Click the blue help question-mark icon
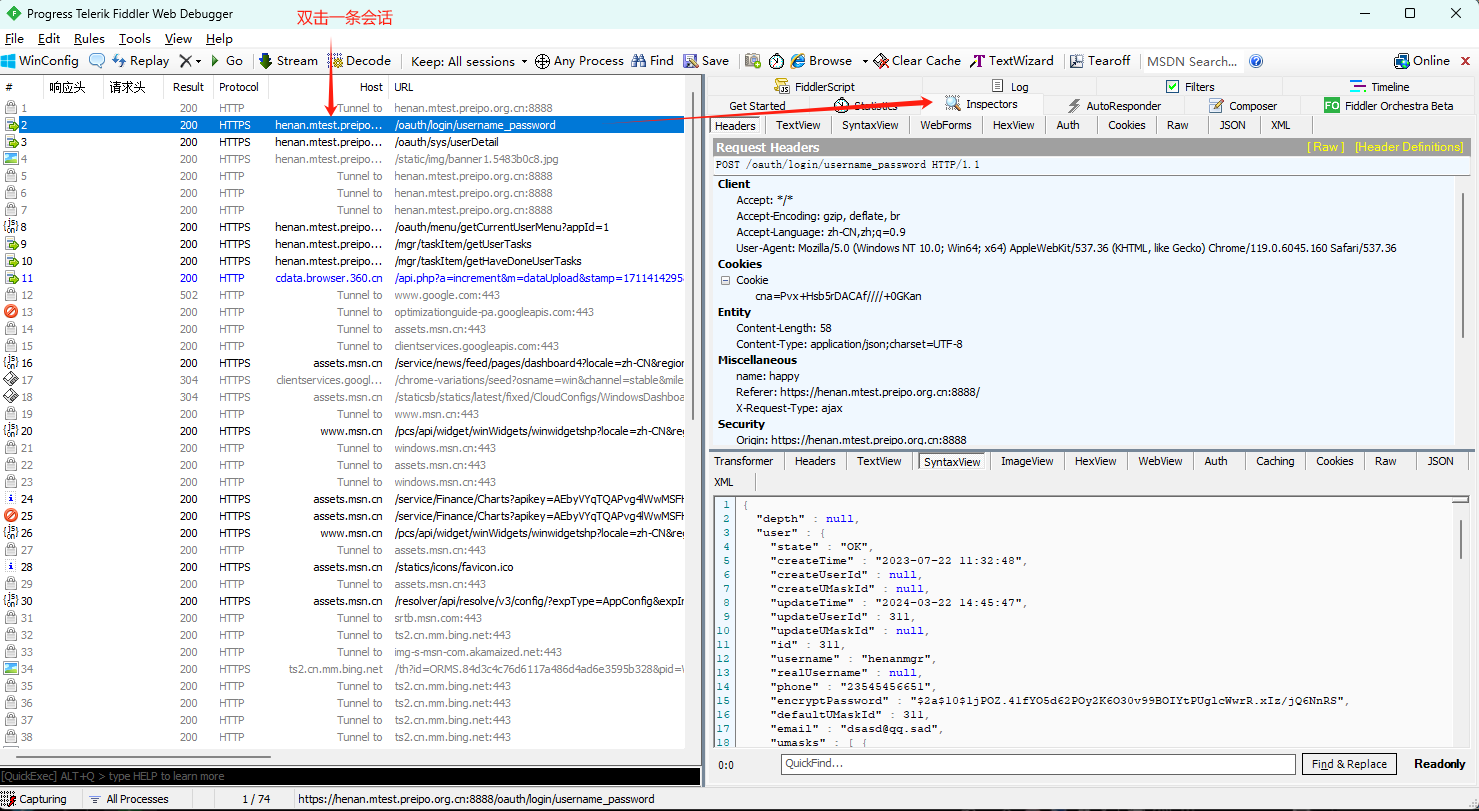The image size is (1479, 811). click(x=1256, y=61)
